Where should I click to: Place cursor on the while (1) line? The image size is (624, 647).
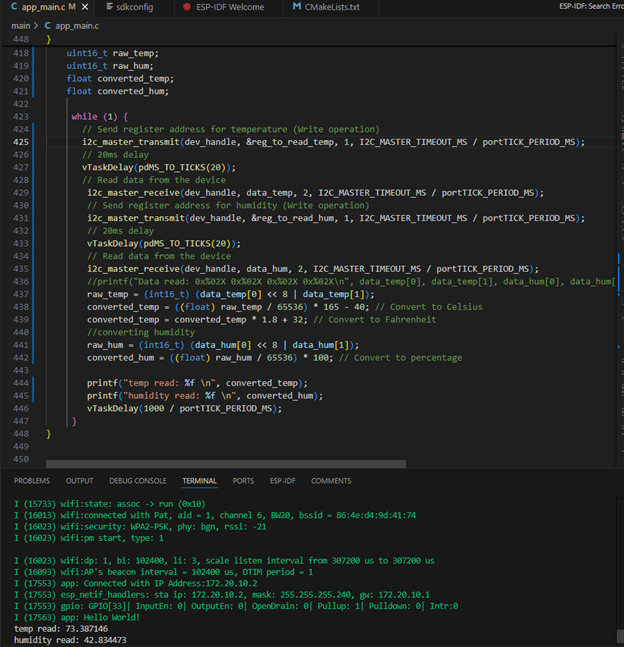click(100, 117)
